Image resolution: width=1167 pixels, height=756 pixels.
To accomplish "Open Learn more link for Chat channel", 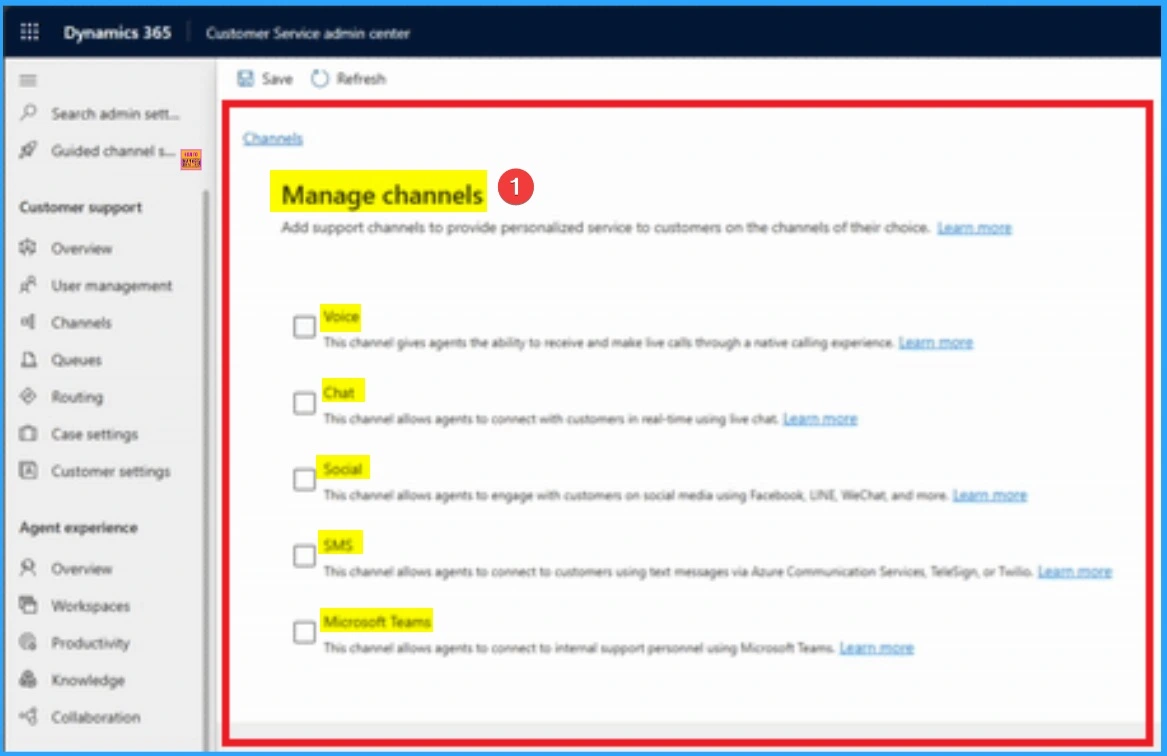I will click(x=820, y=419).
